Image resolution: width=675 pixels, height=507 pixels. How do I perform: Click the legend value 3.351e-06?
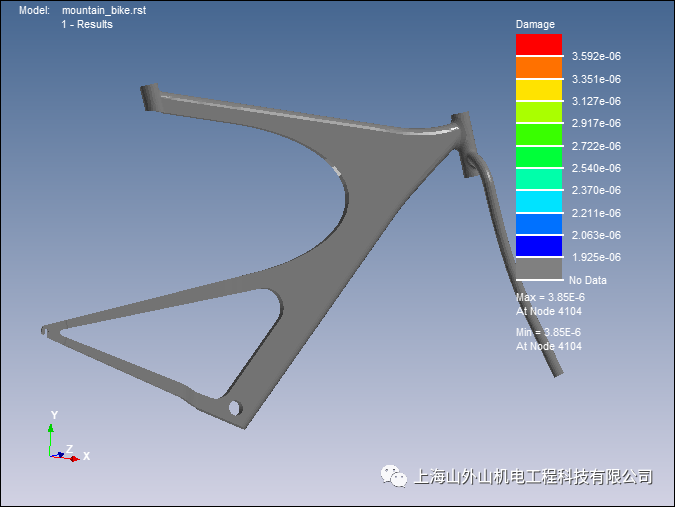(596, 79)
